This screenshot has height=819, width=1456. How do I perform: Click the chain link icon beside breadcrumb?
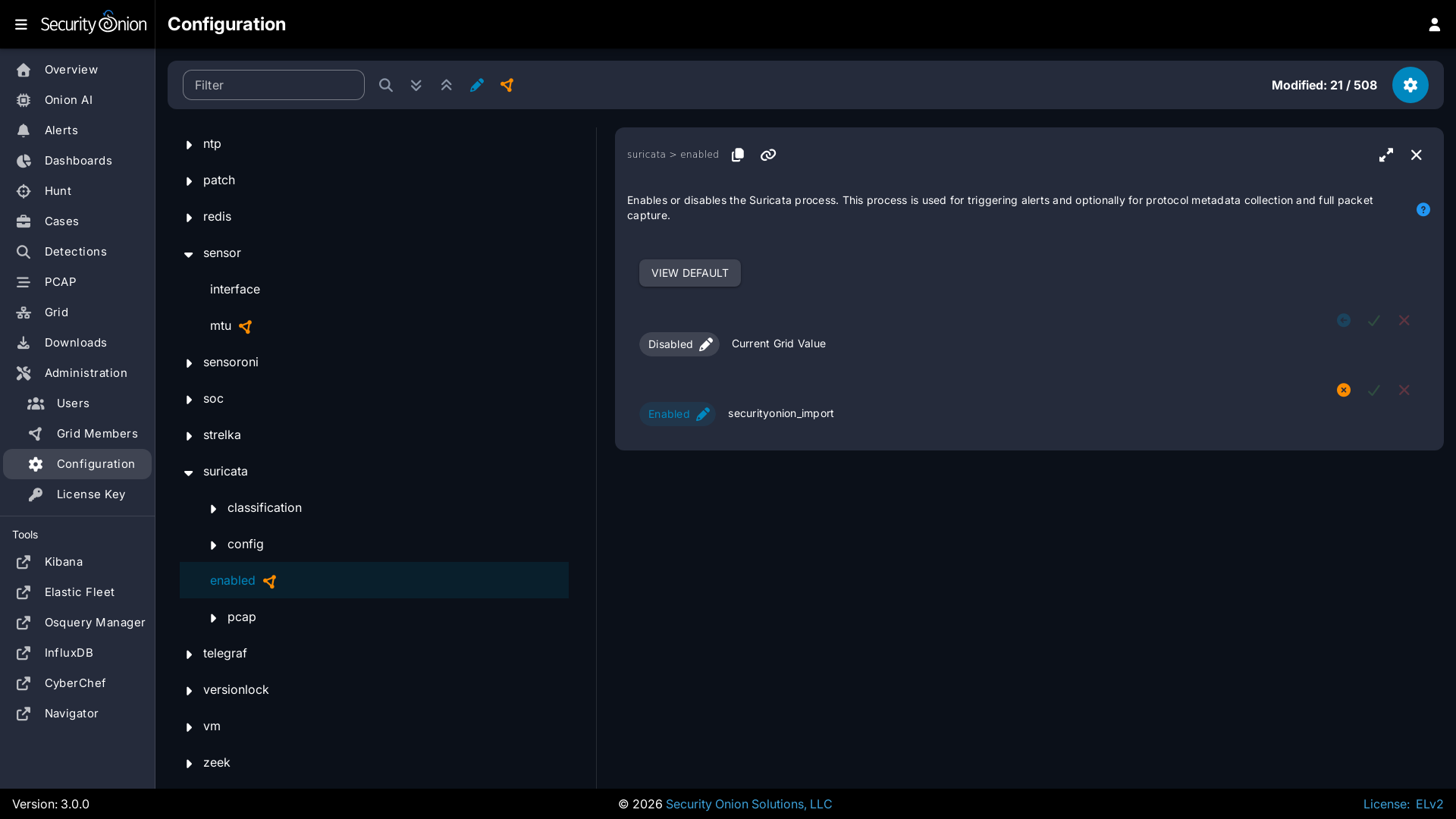pyautogui.click(x=768, y=155)
